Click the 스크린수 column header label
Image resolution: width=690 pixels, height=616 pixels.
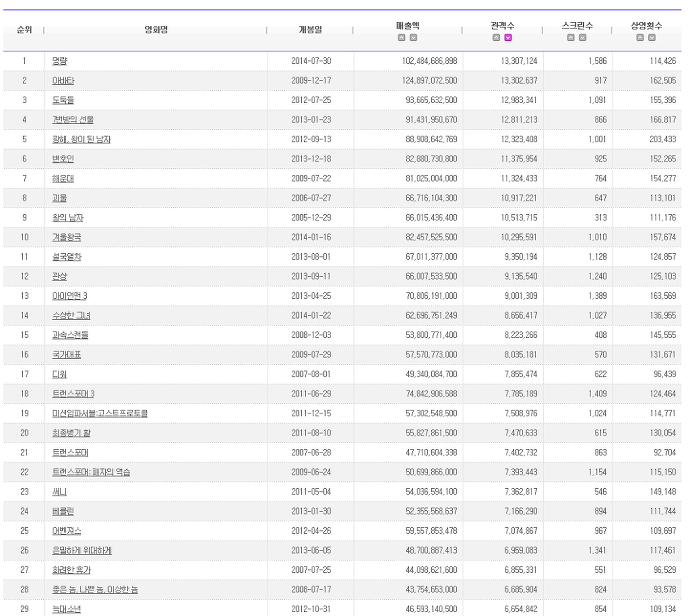coord(577,26)
